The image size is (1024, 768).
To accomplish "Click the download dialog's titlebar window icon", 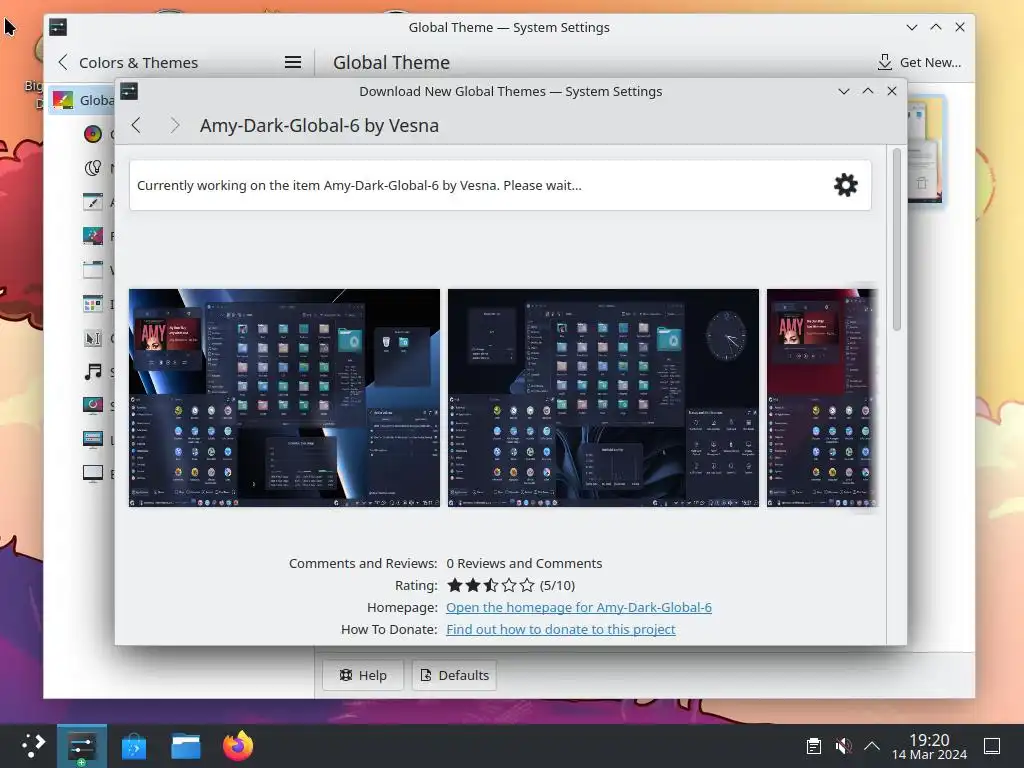I will (x=129, y=91).
